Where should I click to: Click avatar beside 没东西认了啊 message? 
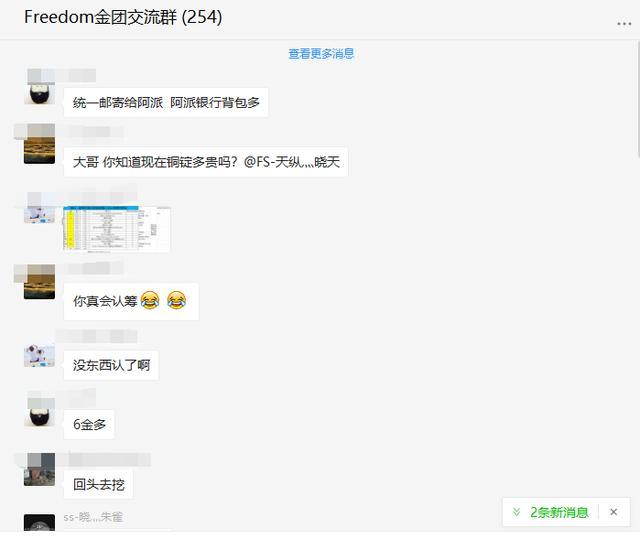pos(39,351)
